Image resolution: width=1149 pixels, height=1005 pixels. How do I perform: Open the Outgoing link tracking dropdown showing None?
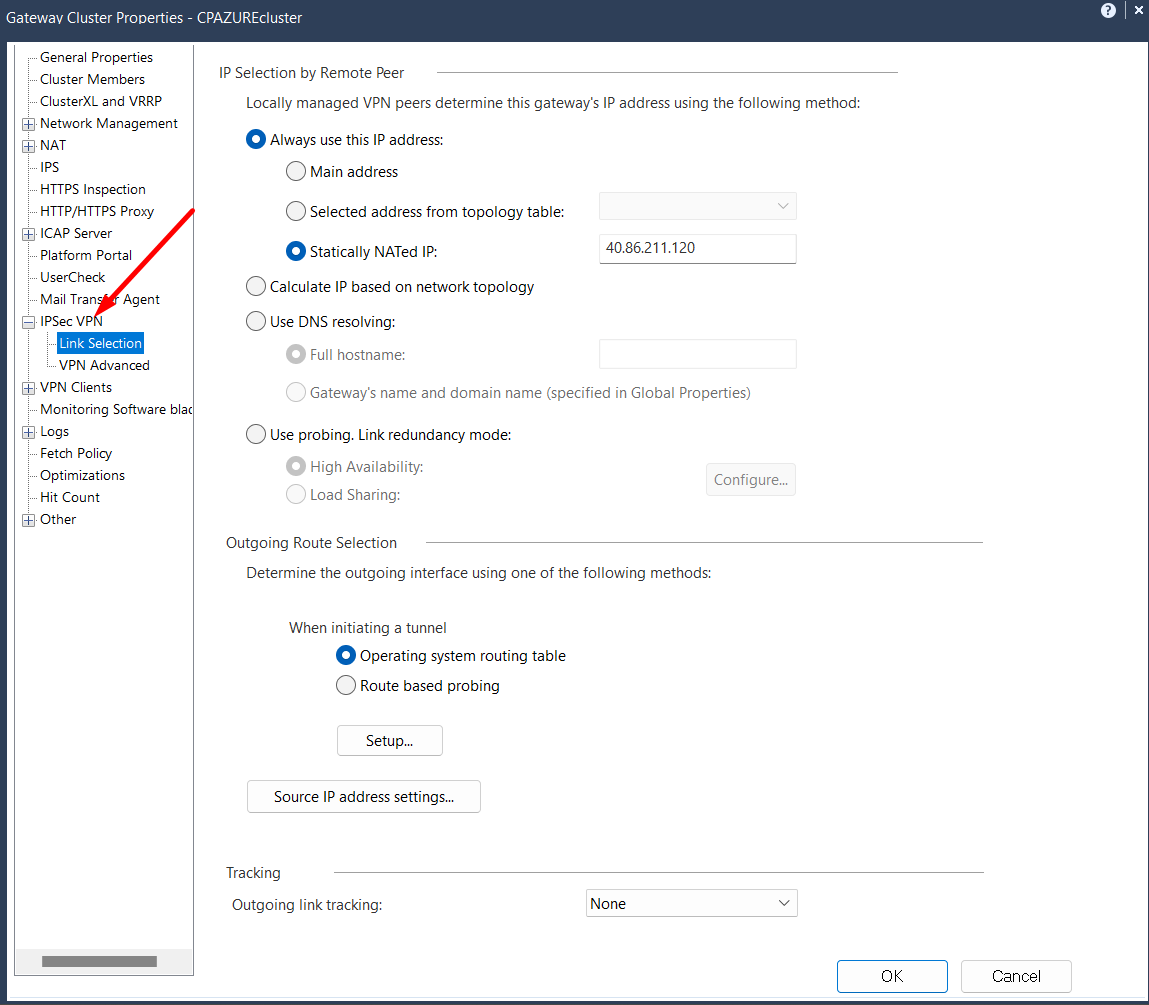691,902
